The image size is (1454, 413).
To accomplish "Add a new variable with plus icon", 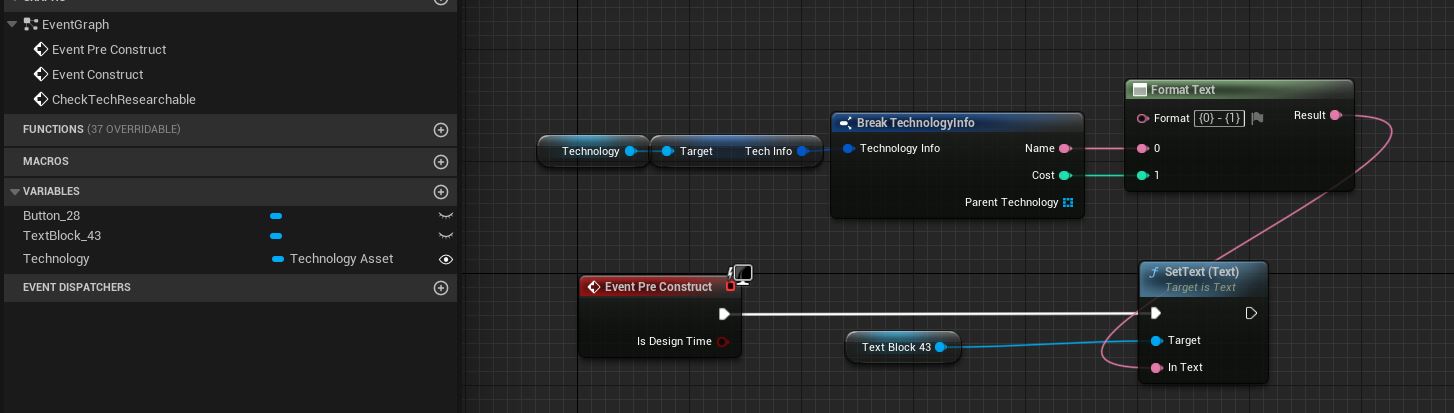I will click(x=440, y=192).
